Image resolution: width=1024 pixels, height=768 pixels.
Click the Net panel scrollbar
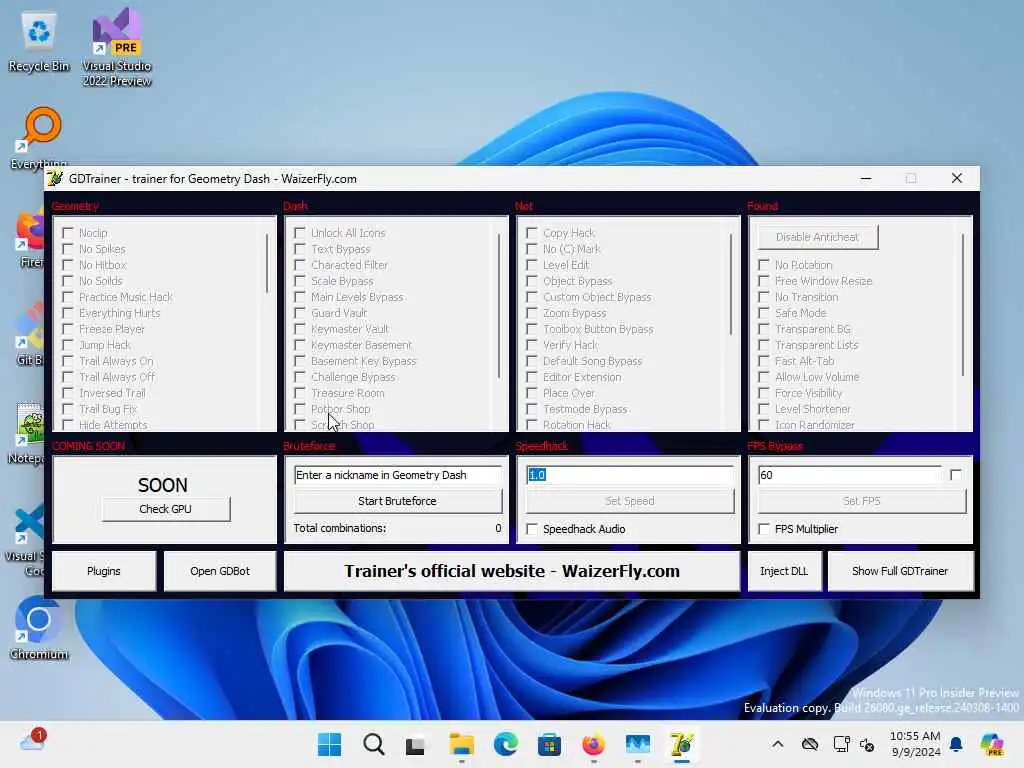coord(731,285)
